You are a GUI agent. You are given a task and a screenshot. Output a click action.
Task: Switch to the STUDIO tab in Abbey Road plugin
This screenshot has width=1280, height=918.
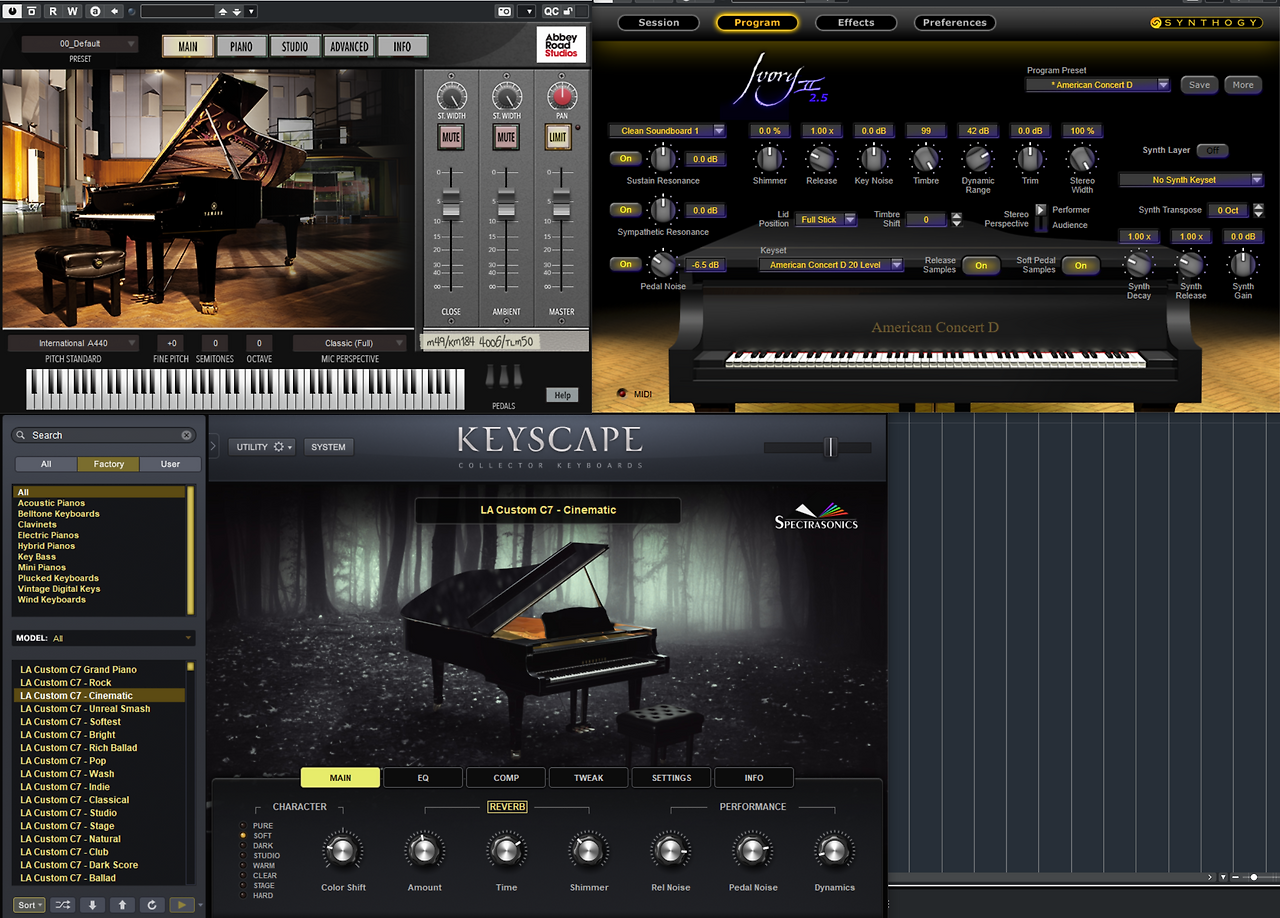(295, 46)
